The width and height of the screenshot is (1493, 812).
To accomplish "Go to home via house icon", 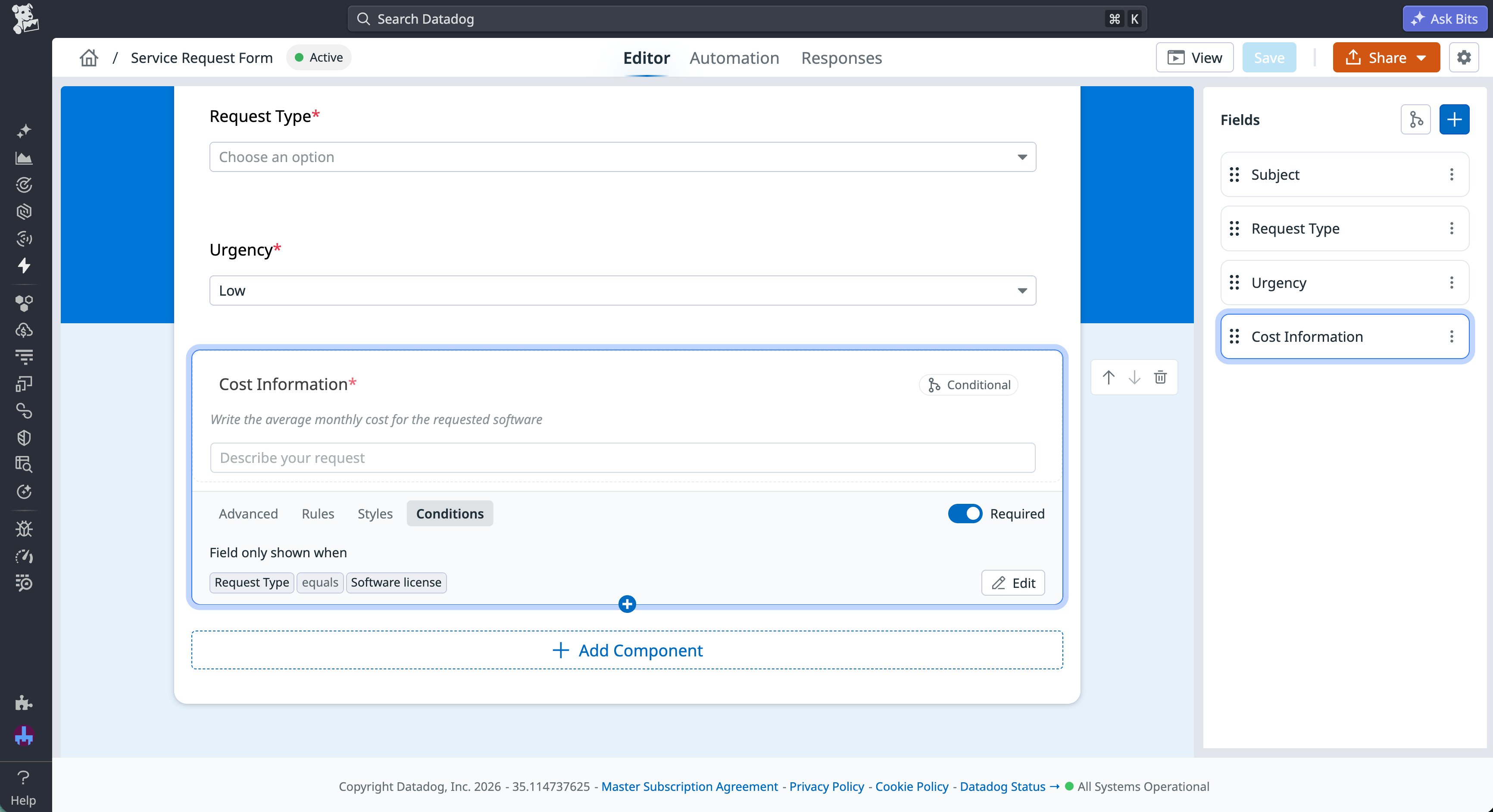I will point(89,57).
